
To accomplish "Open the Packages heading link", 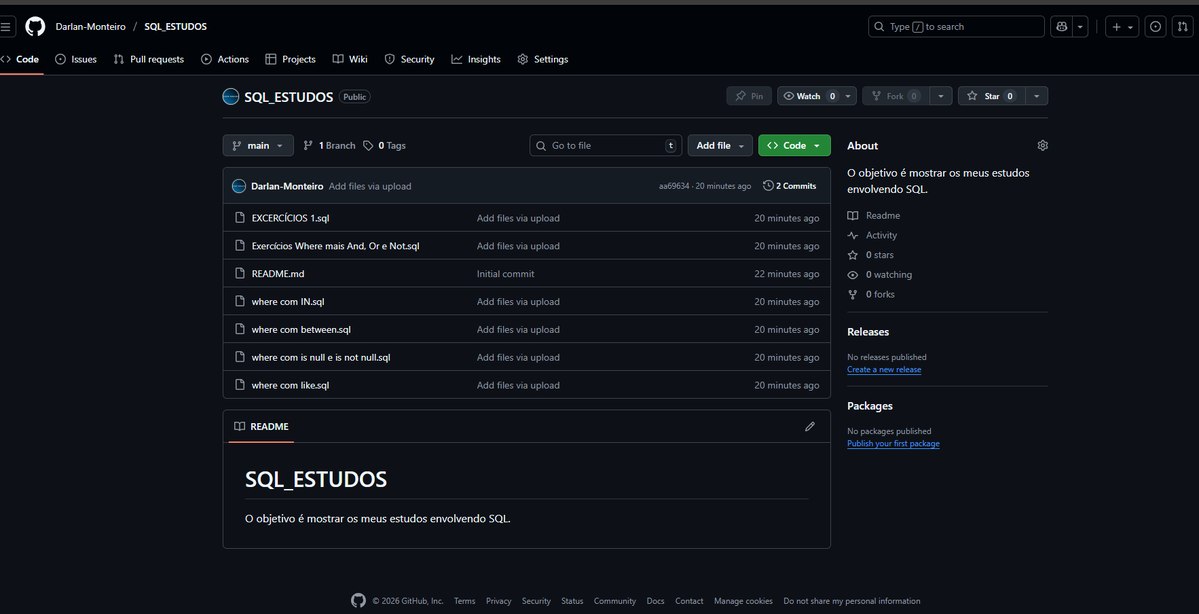I will (870, 406).
